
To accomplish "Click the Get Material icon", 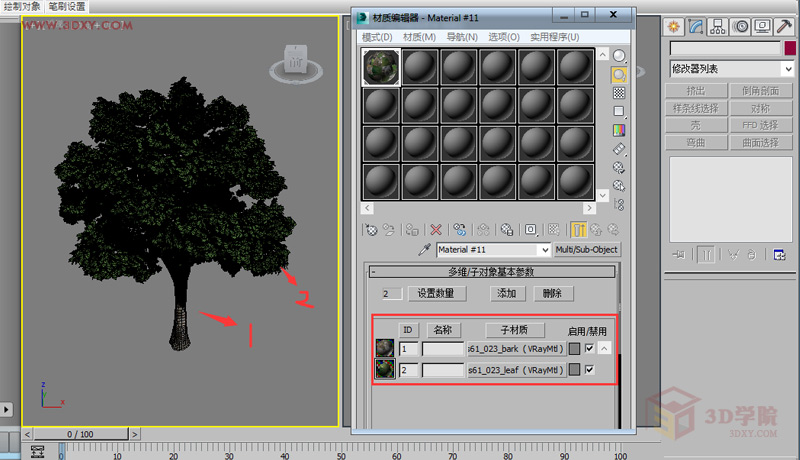I will pyautogui.click(x=371, y=230).
